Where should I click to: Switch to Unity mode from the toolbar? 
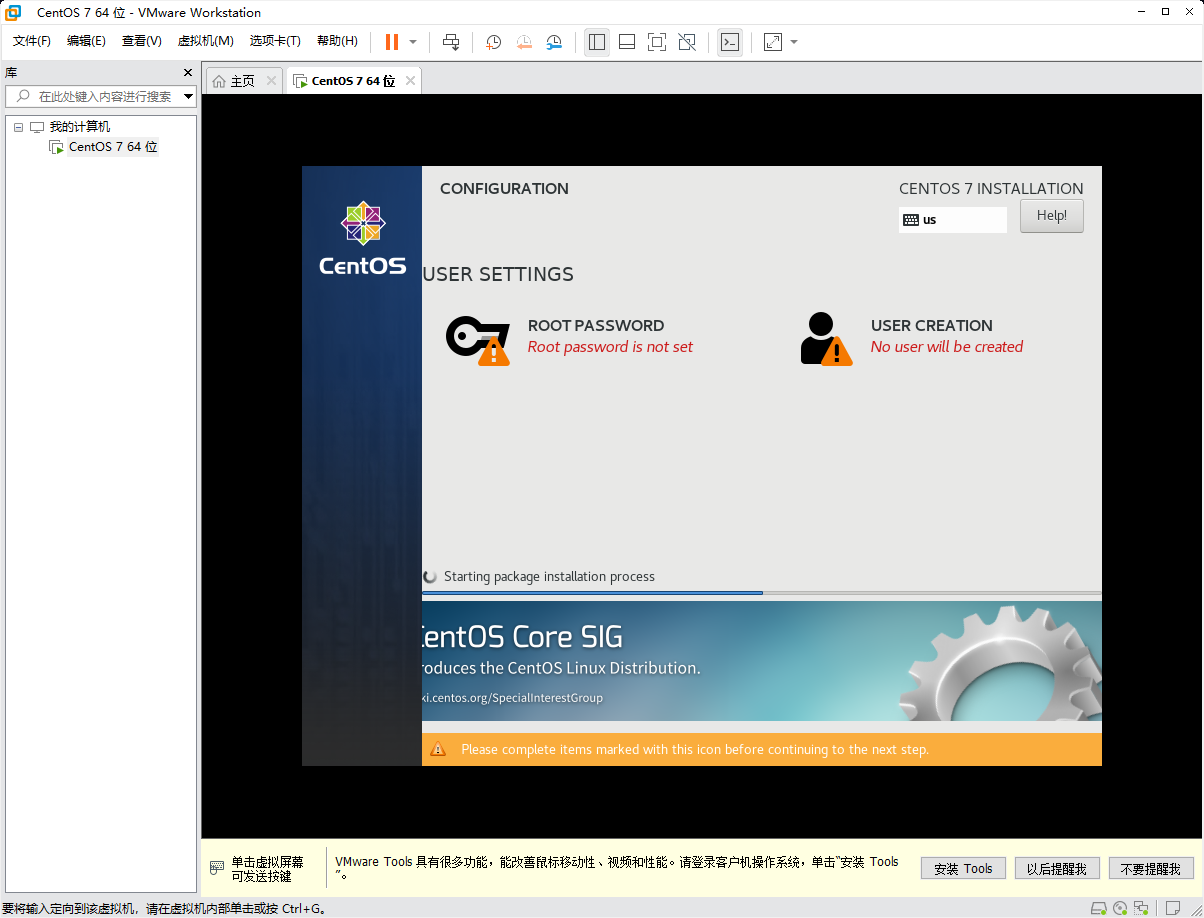pos(687,42)
